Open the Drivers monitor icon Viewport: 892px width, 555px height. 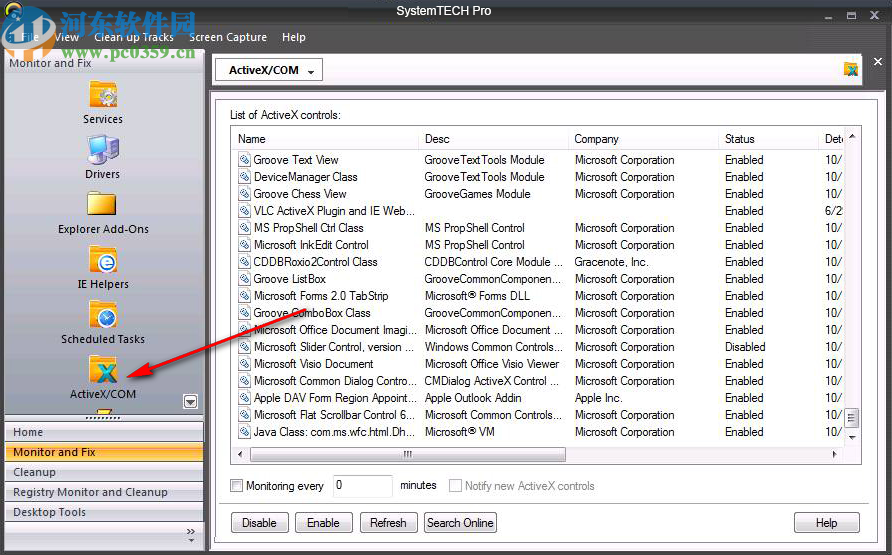[103, 150]
